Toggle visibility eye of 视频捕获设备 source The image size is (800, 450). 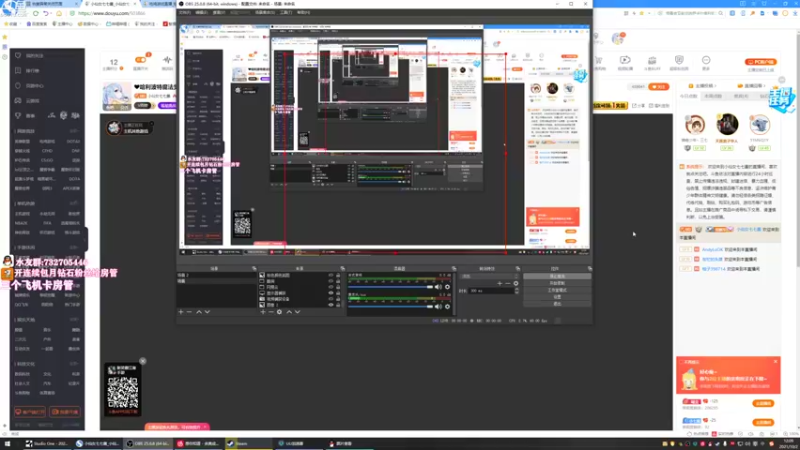[331, 299]
